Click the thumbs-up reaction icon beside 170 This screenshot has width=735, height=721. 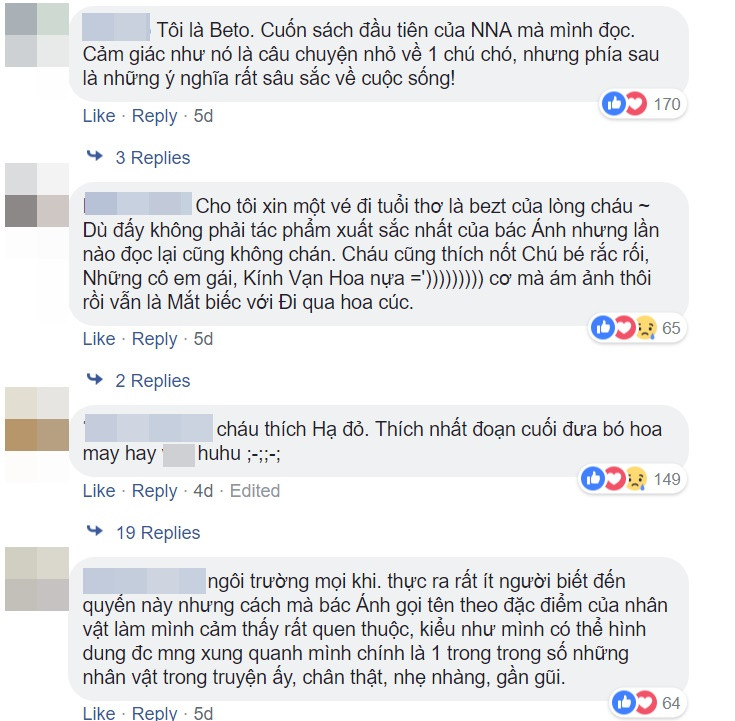614,104
